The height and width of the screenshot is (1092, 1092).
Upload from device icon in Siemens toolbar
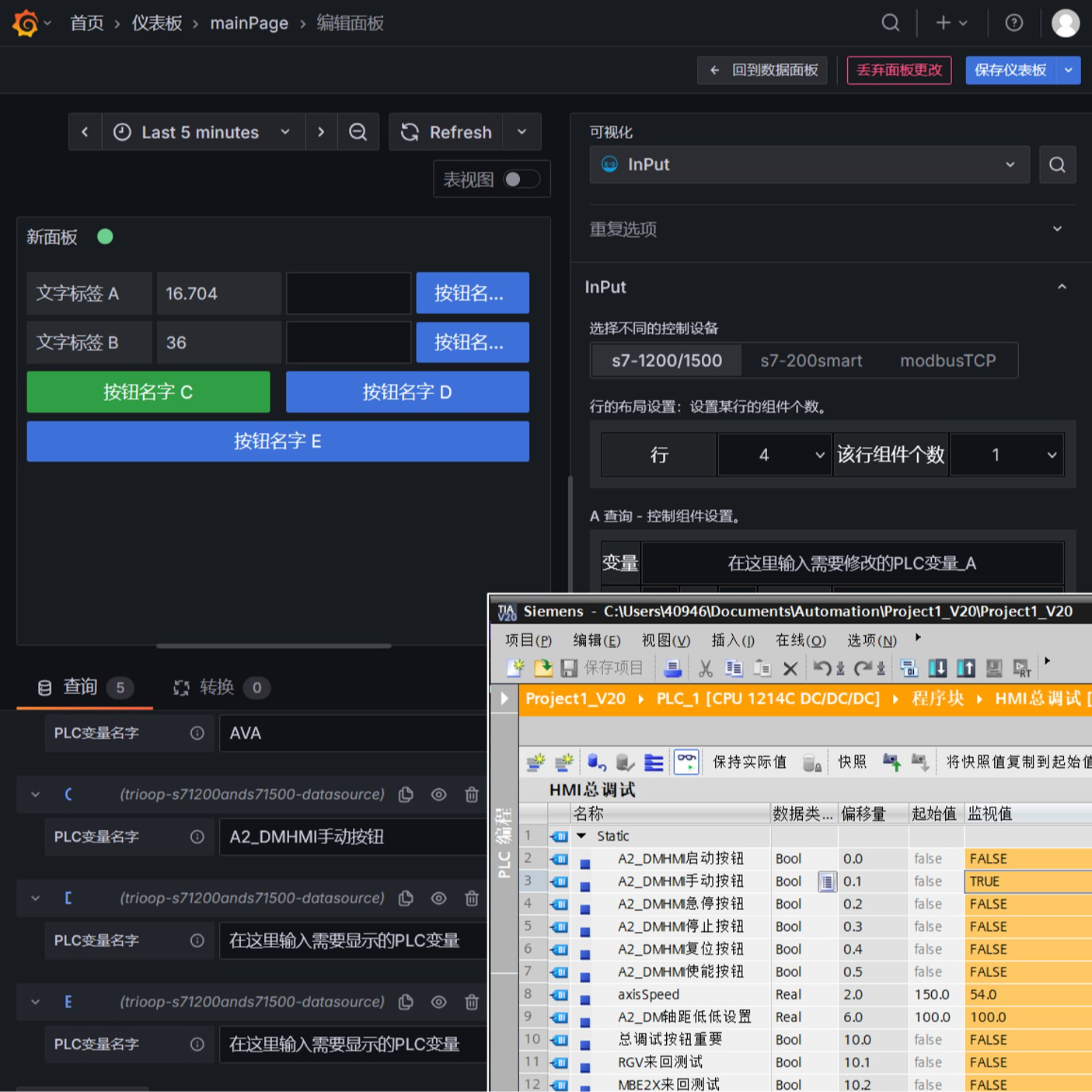pos(965,668)
